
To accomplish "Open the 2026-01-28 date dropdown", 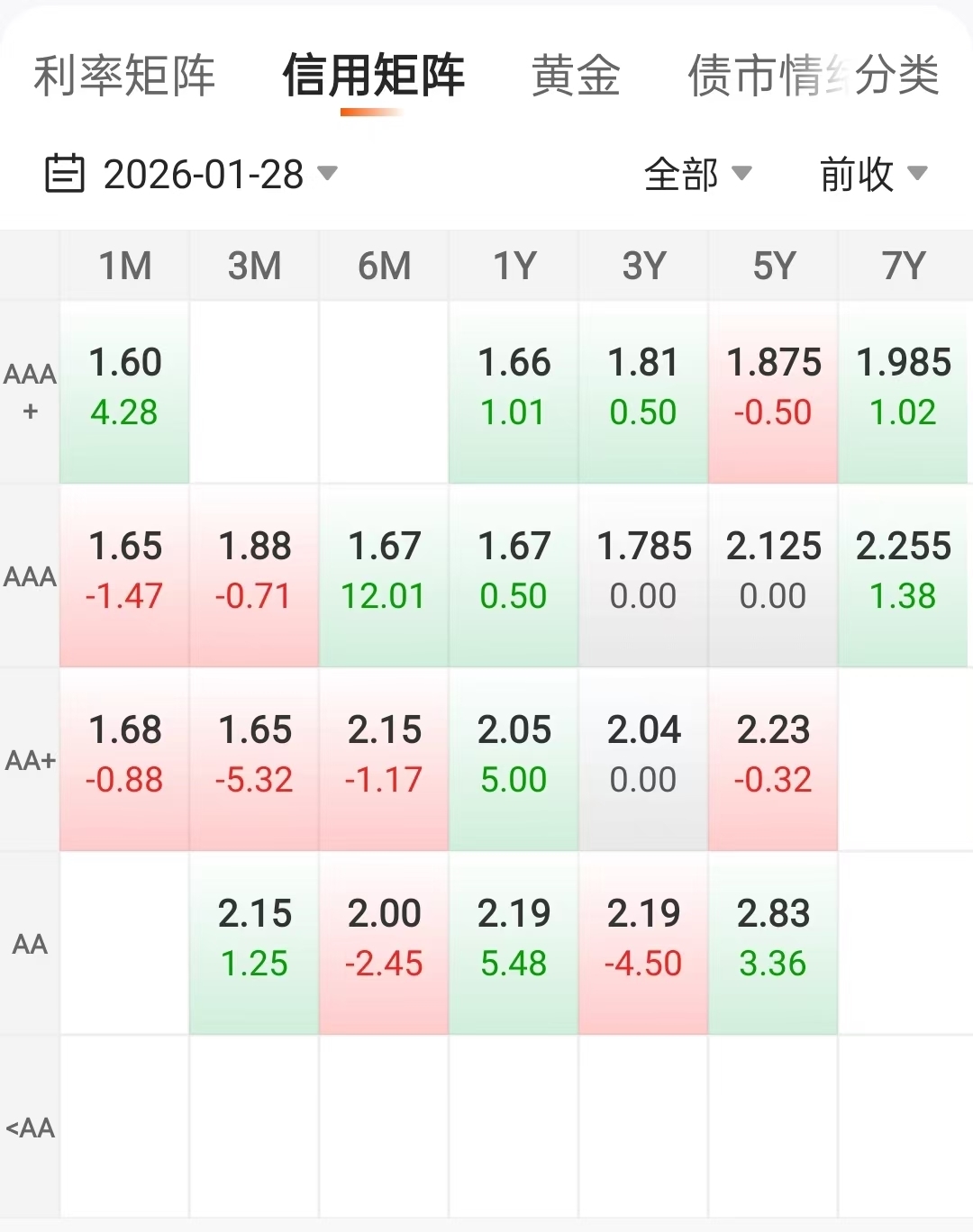I will point(219,174).
